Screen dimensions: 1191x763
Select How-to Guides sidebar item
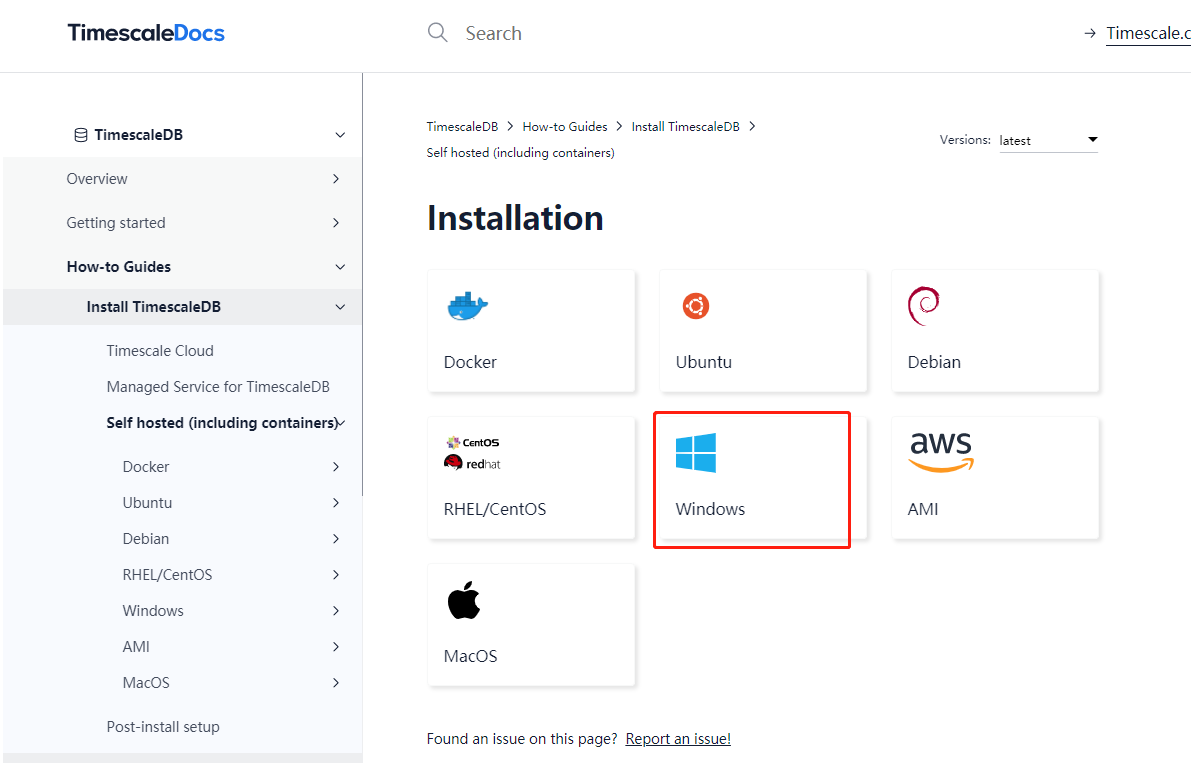click(118, 267)
